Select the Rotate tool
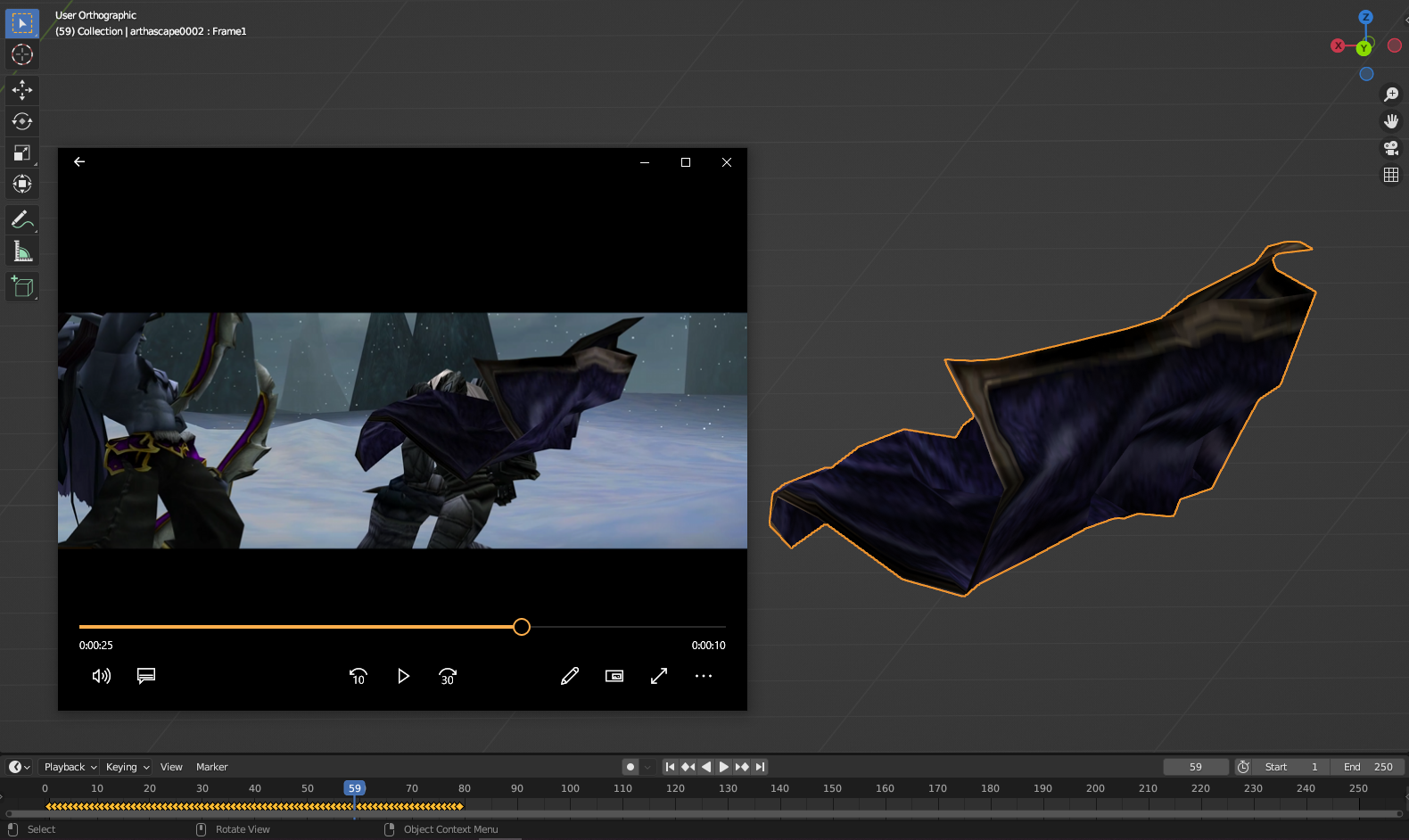This screenshot has width=1409, height=840. pyautogui.click(x=22, y=121)
